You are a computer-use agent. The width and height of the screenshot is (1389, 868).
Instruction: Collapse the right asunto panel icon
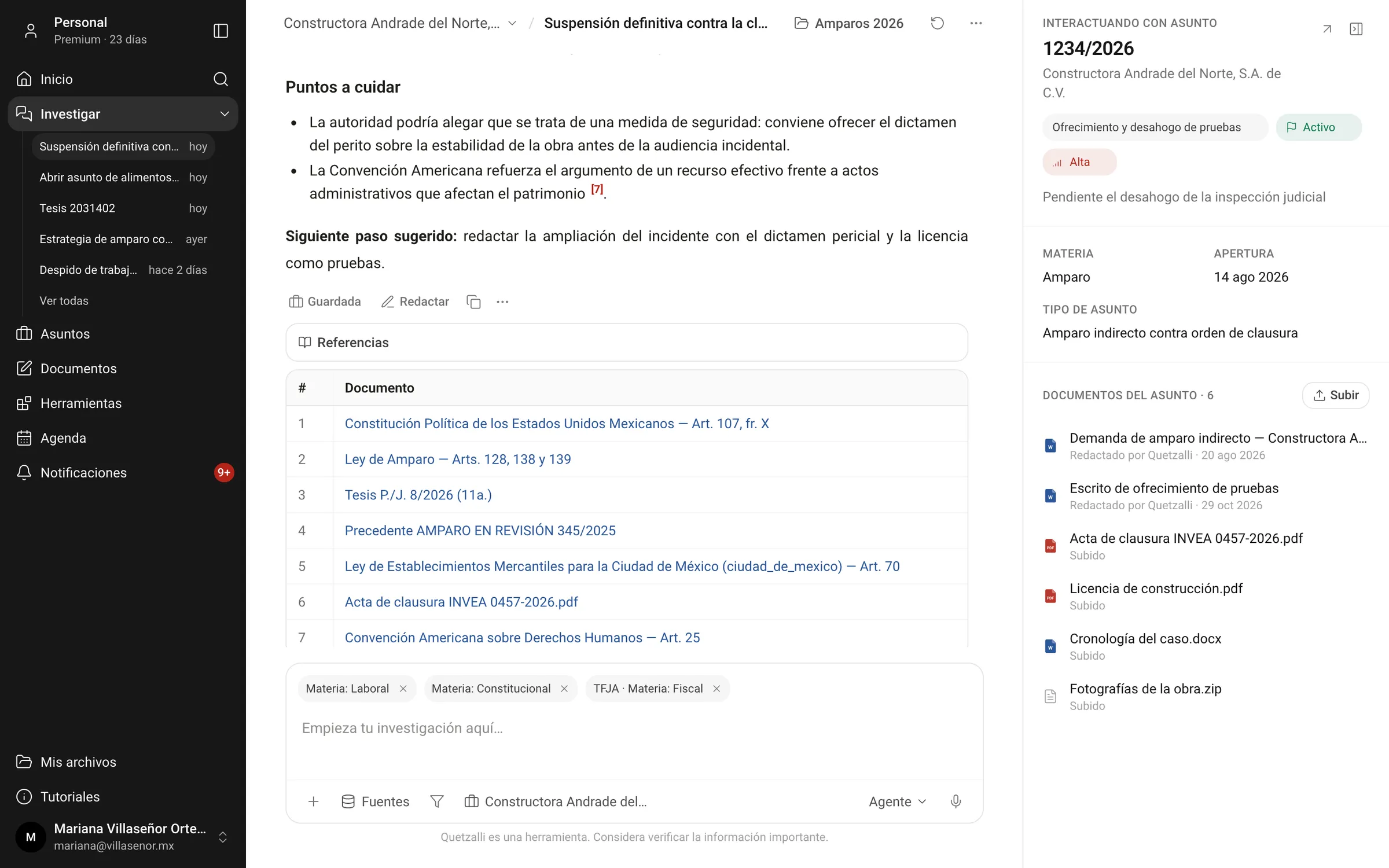pos(1356,29)
